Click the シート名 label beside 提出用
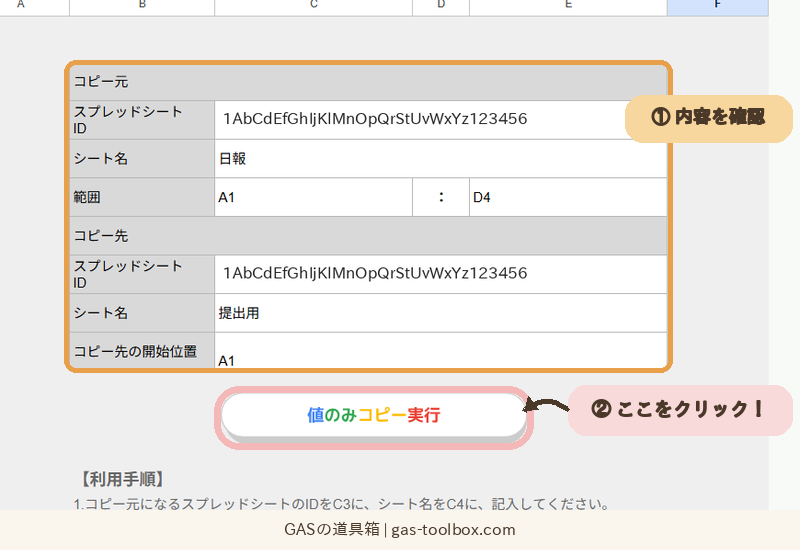Image resolution: width=800 pixels, height=550 pixels. click(x=142, y=313)
